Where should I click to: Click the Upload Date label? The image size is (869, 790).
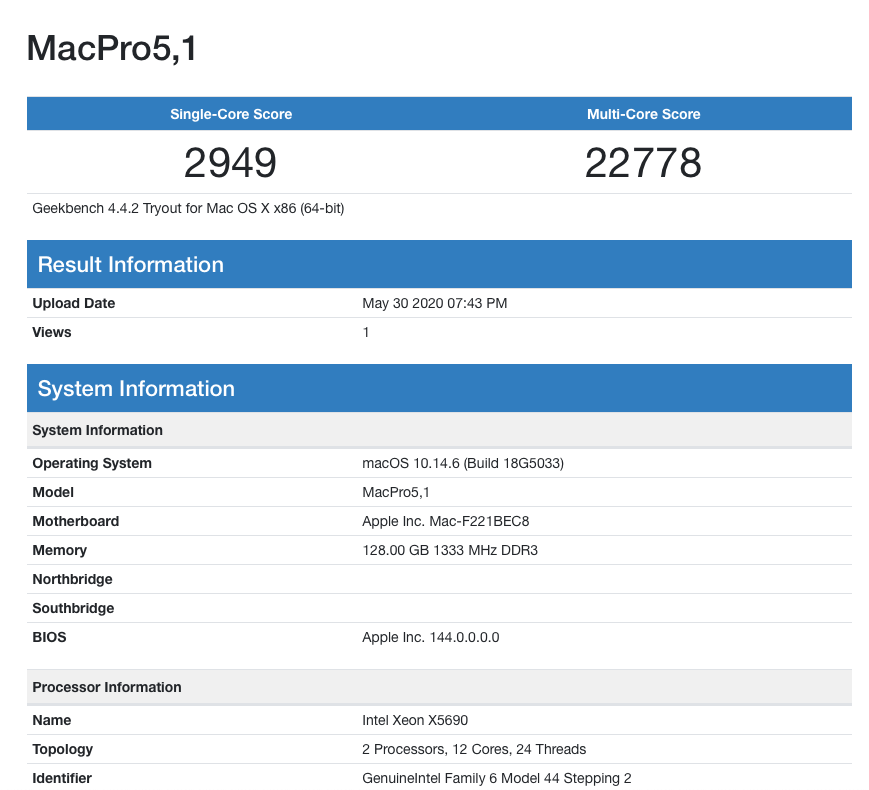click(74, 303)
